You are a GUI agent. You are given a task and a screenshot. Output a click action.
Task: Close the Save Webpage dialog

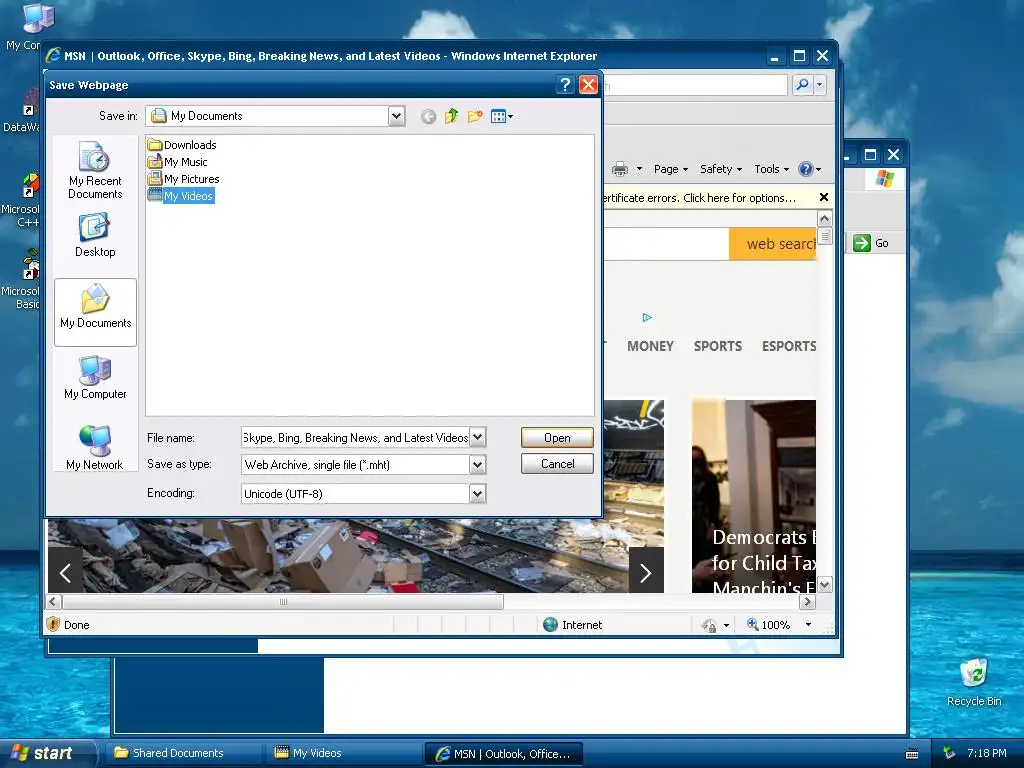588,84
